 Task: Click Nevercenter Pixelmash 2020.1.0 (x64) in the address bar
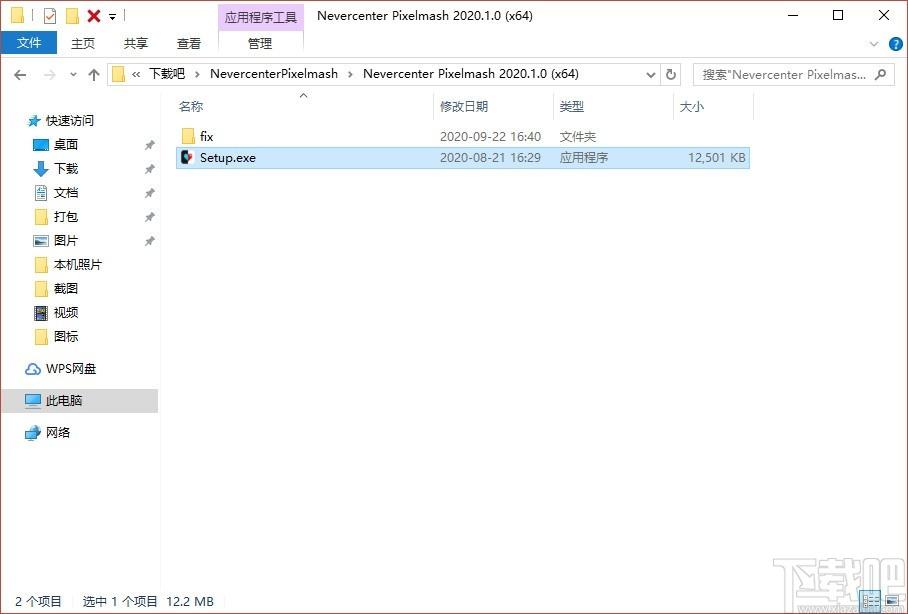471,74
